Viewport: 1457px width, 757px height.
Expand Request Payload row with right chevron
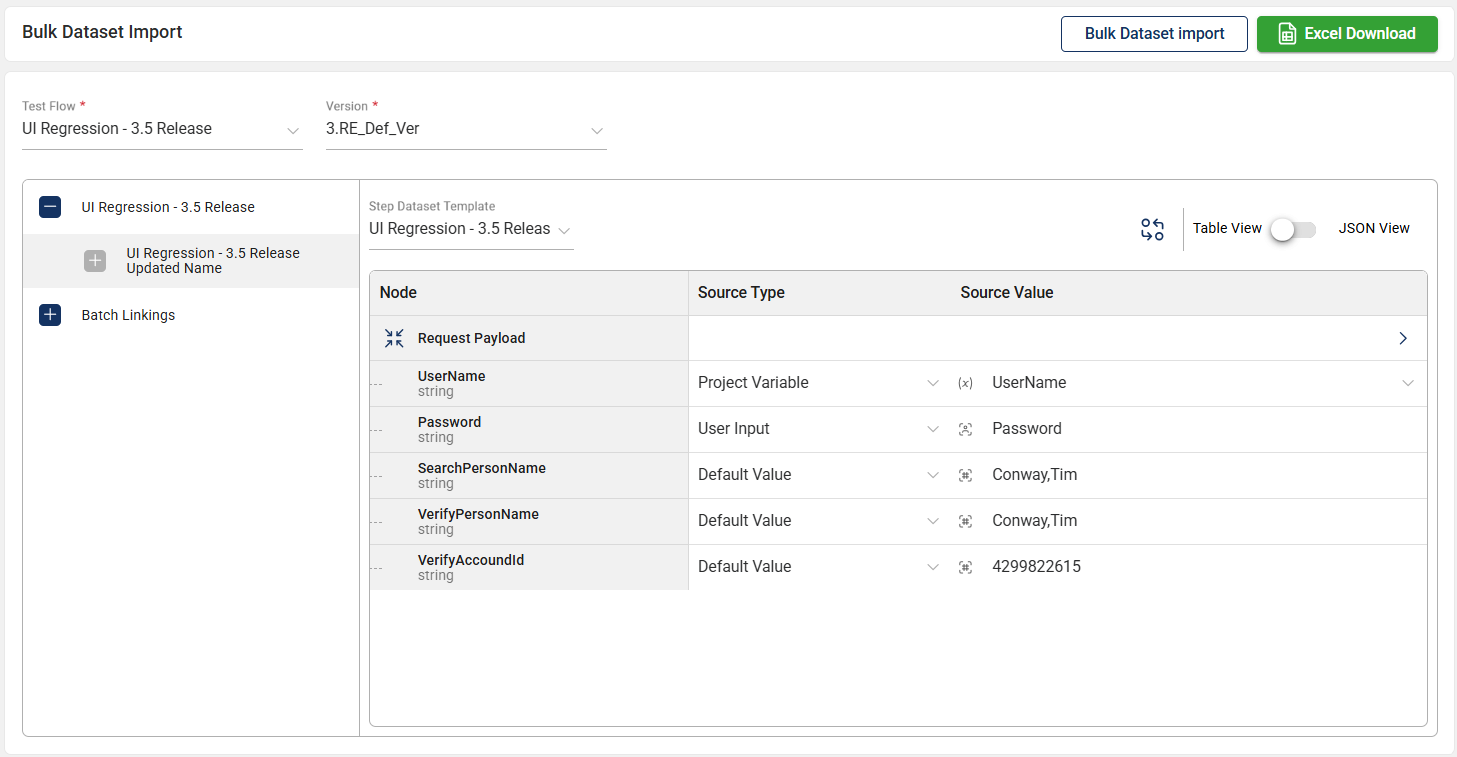(x=1403, y=338)
